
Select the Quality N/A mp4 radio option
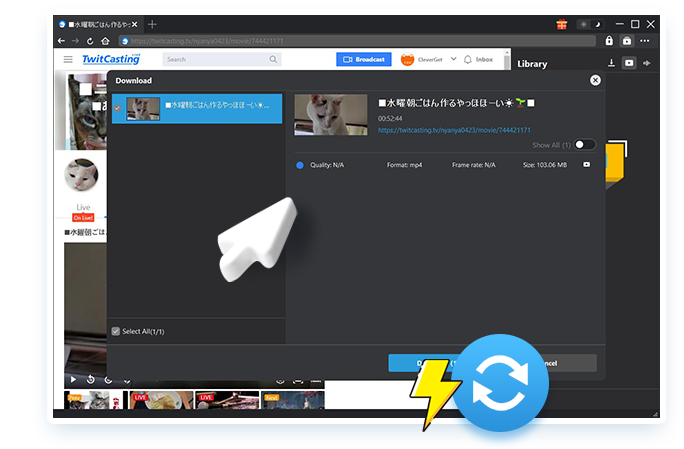pos(300,165)
